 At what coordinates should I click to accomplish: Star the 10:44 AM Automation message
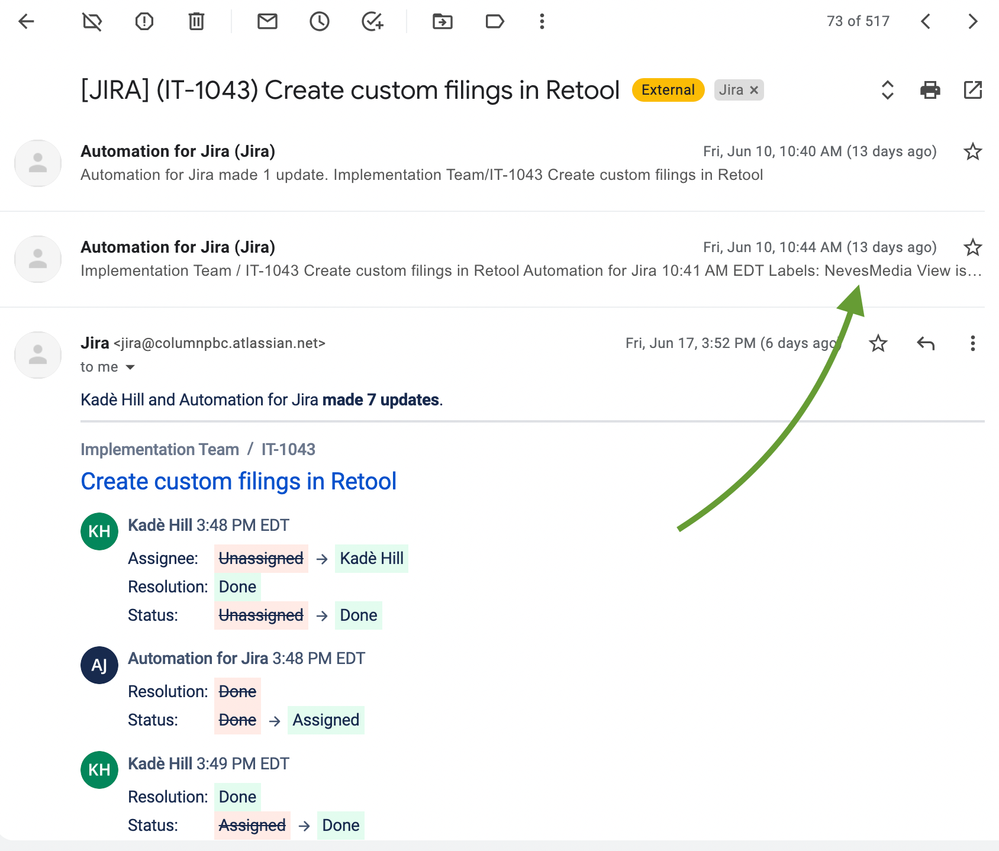[x=973, y=247]
